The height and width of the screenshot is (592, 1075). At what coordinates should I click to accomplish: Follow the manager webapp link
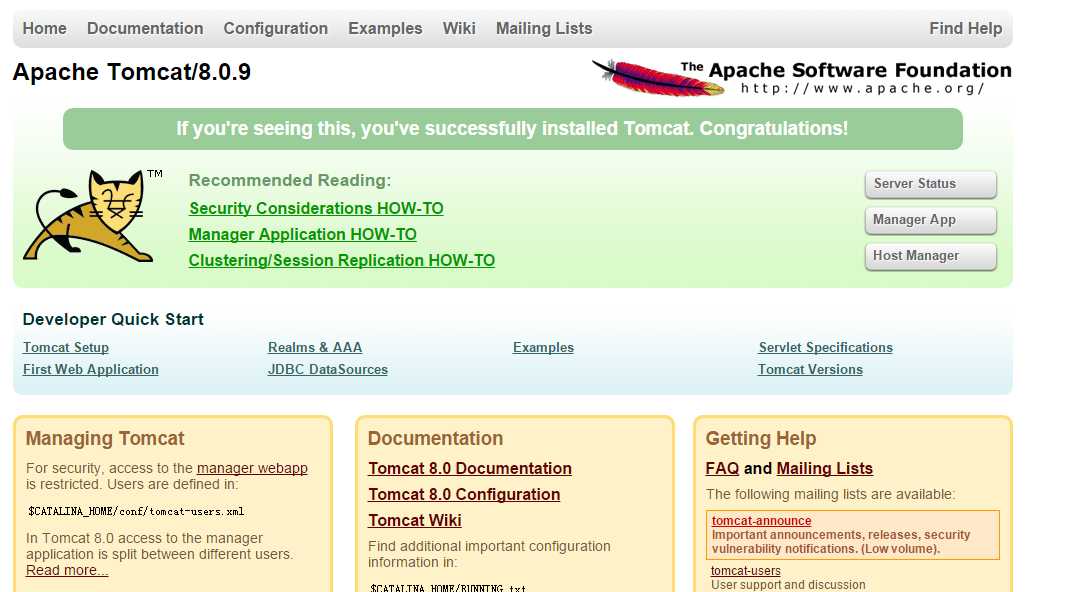click(x=252, y=469)
